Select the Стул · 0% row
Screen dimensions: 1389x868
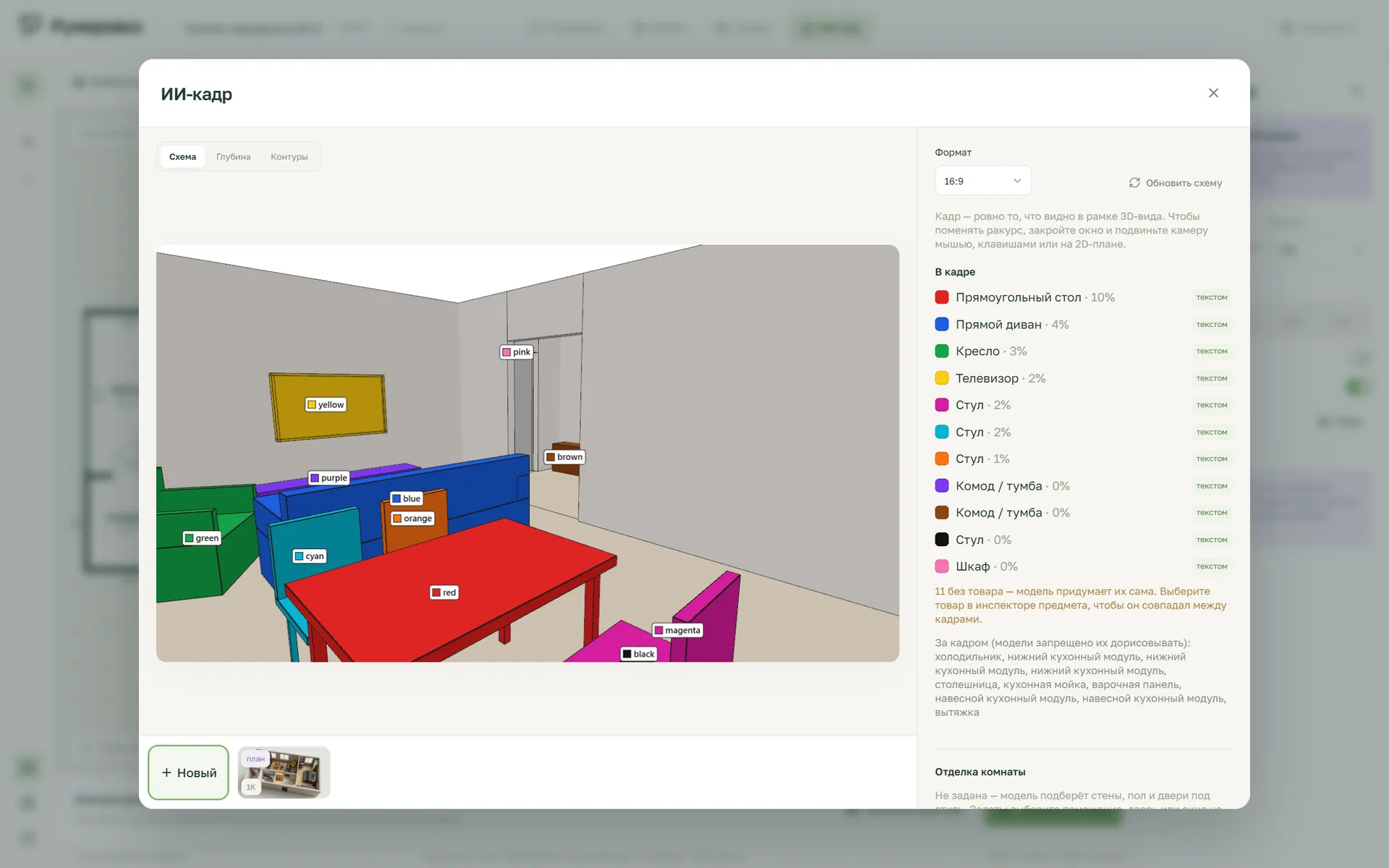(1083, 540)
